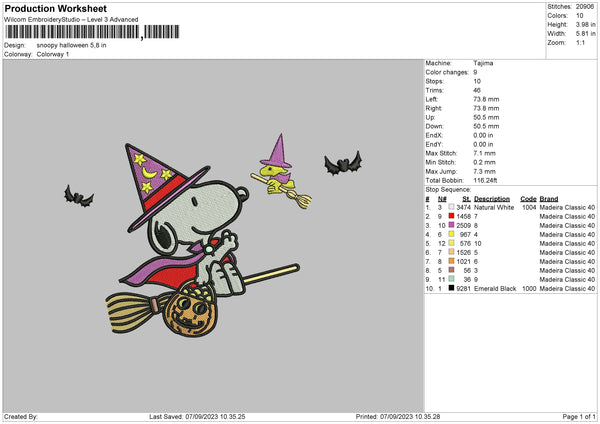This screenshot has height=424, width=600.
Task: Click the broom bristles under Snoopy
Action: tap(130, 312)
